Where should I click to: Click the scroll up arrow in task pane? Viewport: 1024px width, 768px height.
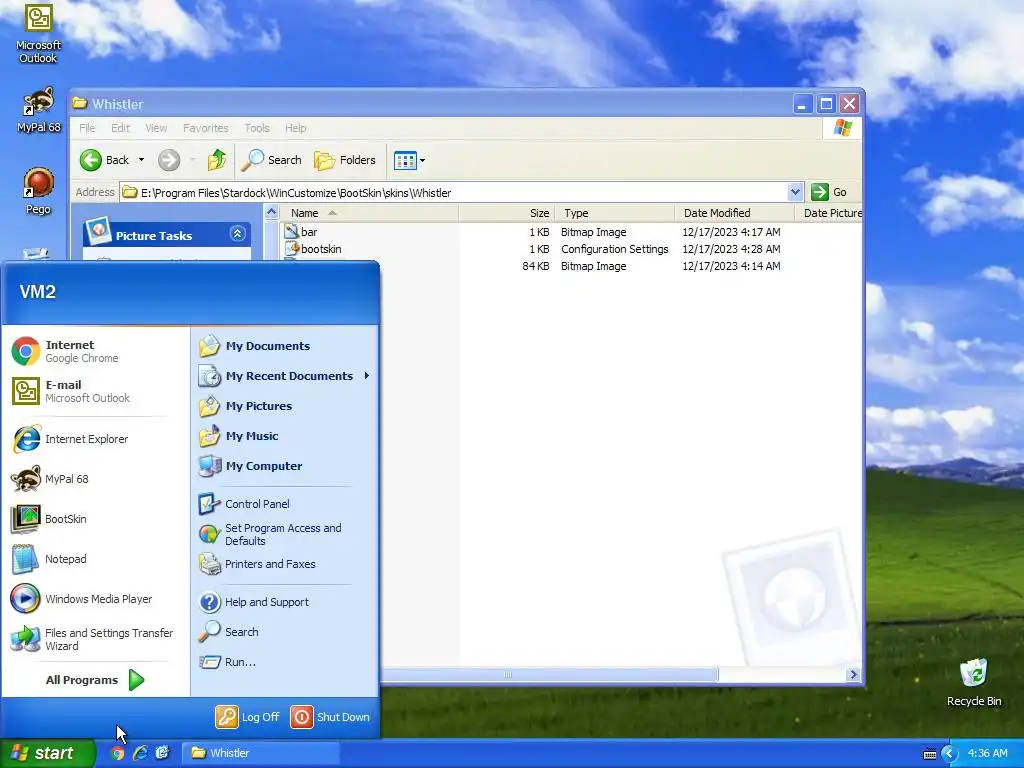click(272, 212)
